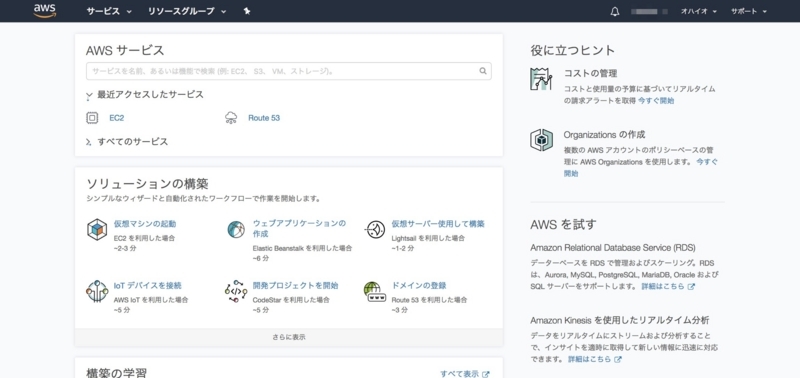Open IoT デバイスを接続 link
This screenshot has width=800, height=378.
click(x=147, y=286)
